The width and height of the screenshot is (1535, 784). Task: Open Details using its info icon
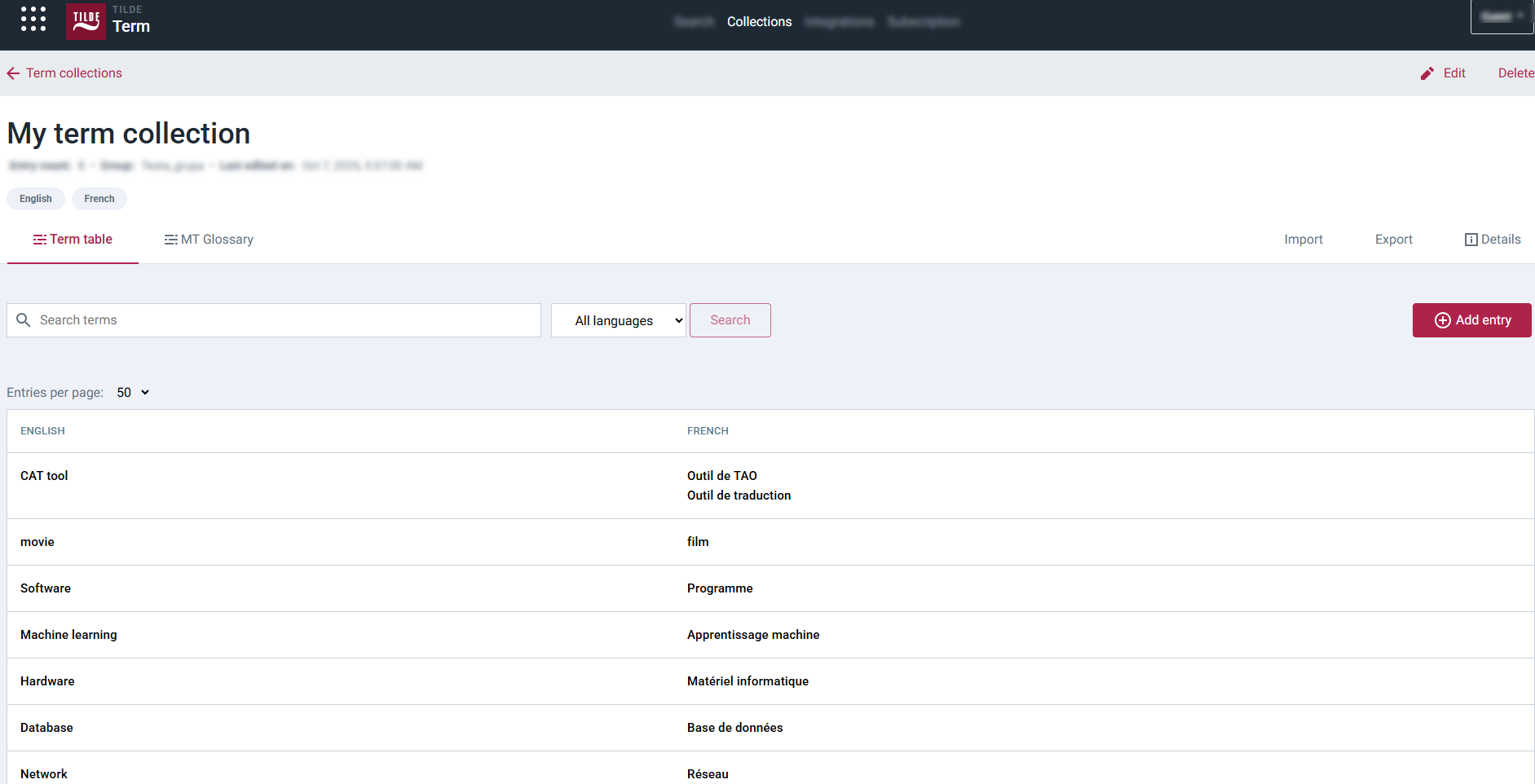pos(1471,240)
